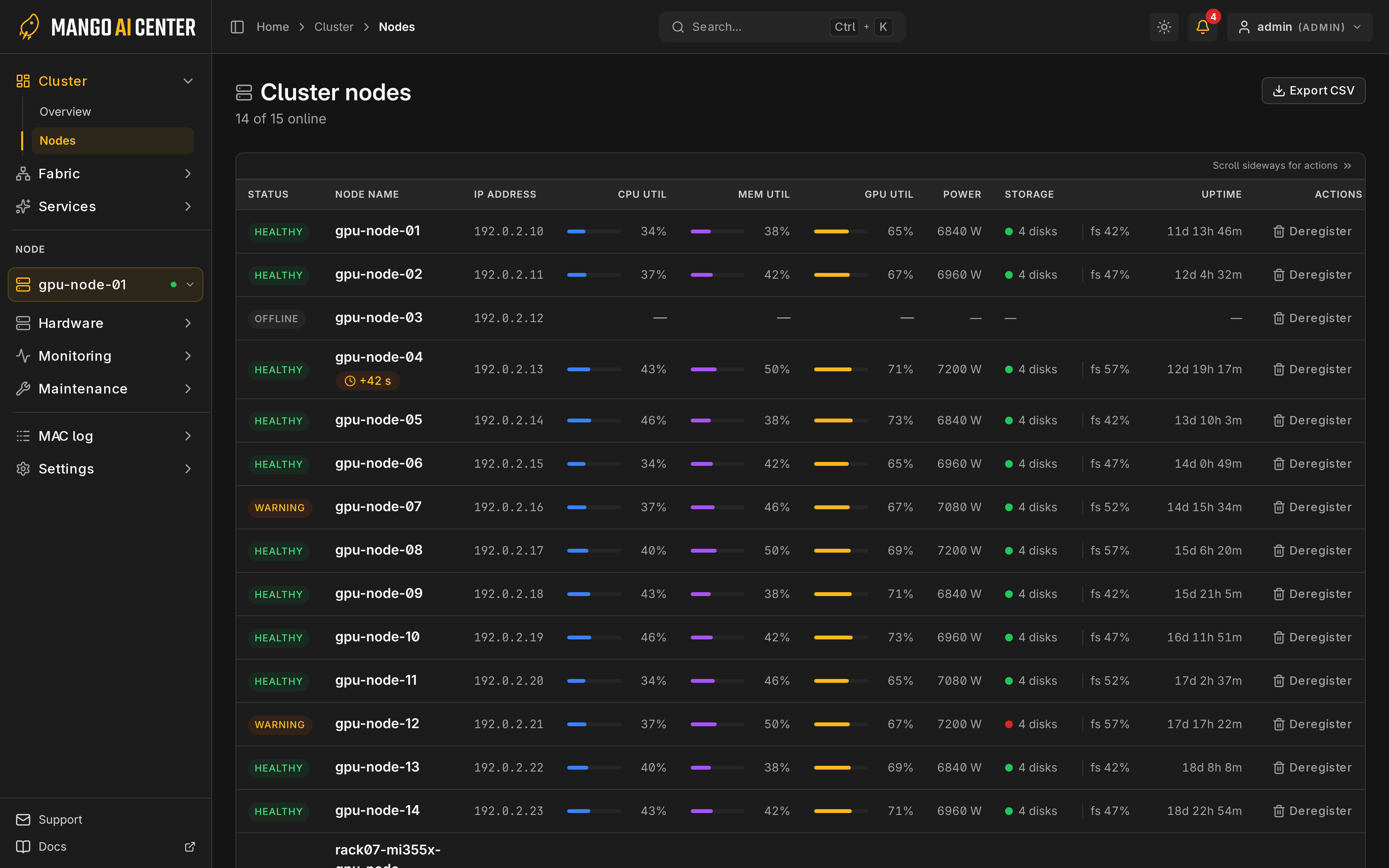The height and width of the screenshot is (868, 1389).
Task: Open the gpu-node-06 node name
Action: coord(379,463)
